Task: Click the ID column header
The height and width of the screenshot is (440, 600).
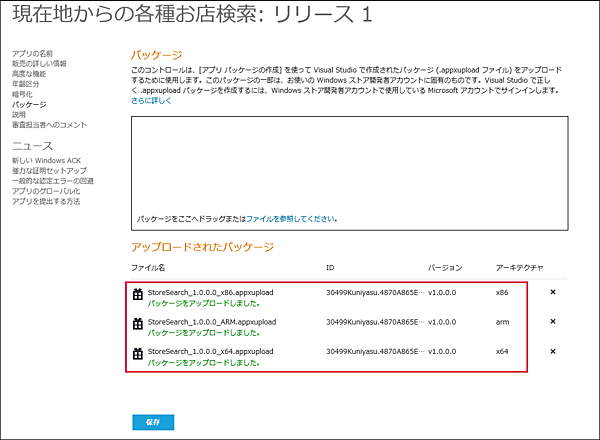Action: (330, 268)
